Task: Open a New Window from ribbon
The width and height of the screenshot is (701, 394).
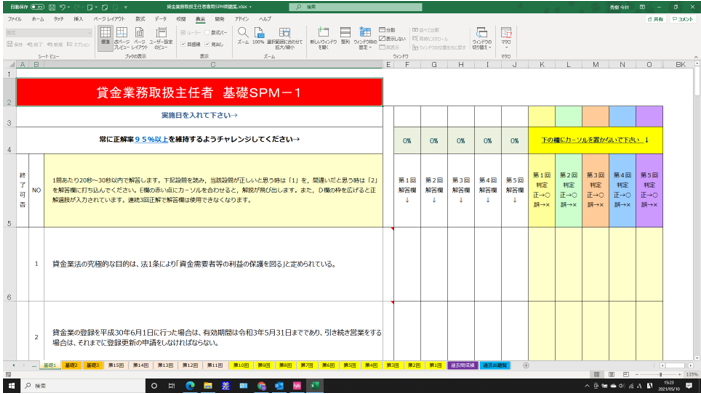Action: pos(323,38)
